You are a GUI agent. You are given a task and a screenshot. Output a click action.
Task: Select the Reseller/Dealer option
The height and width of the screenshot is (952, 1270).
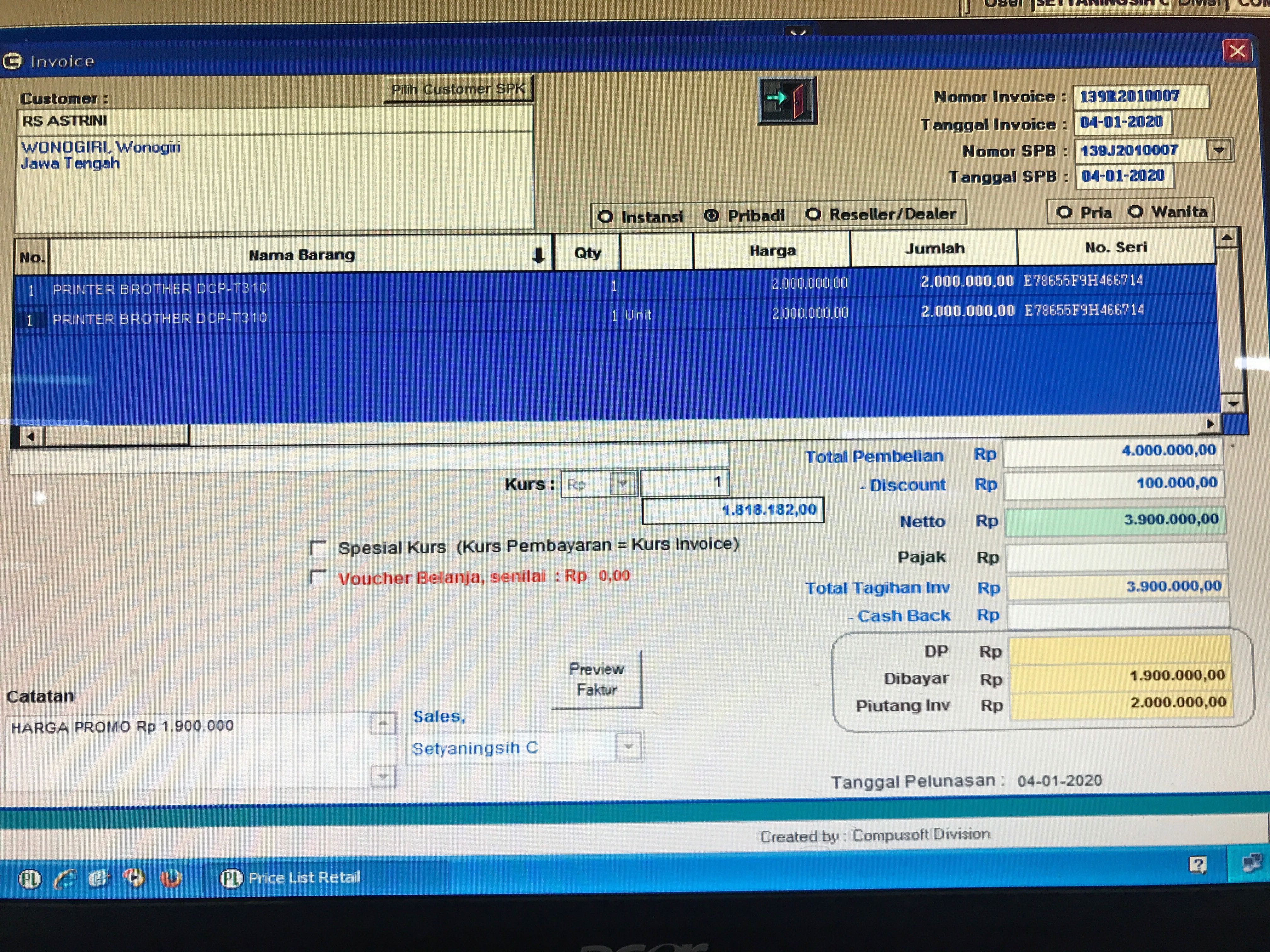click(813, 215)
